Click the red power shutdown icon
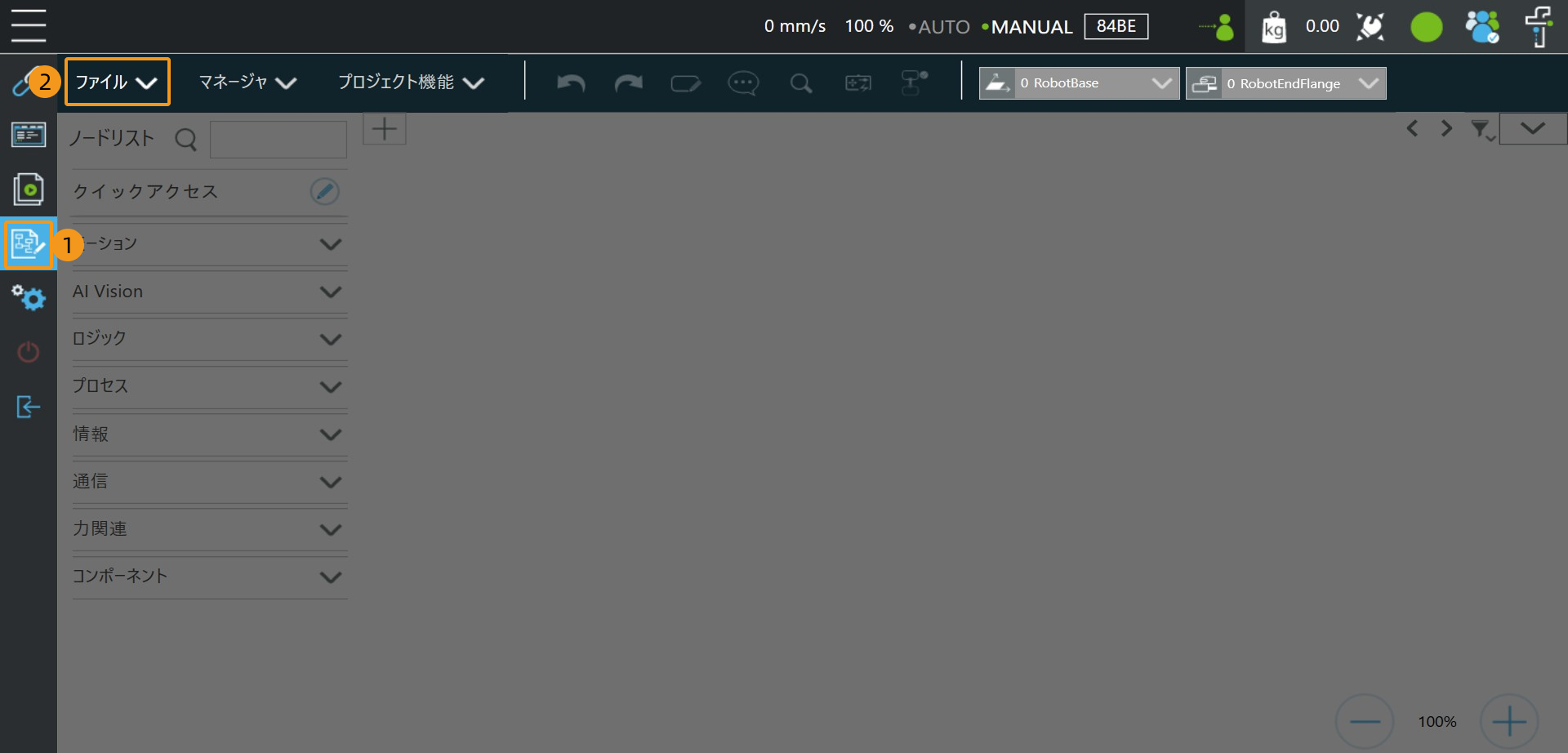 29,352
